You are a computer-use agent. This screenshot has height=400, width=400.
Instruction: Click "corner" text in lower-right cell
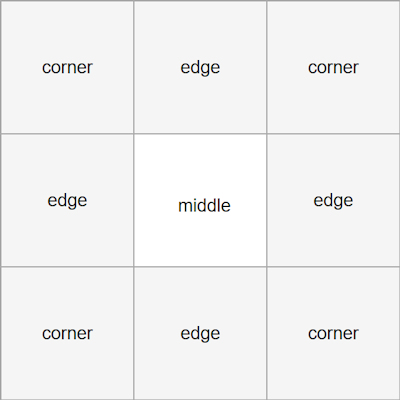(333, 334)
